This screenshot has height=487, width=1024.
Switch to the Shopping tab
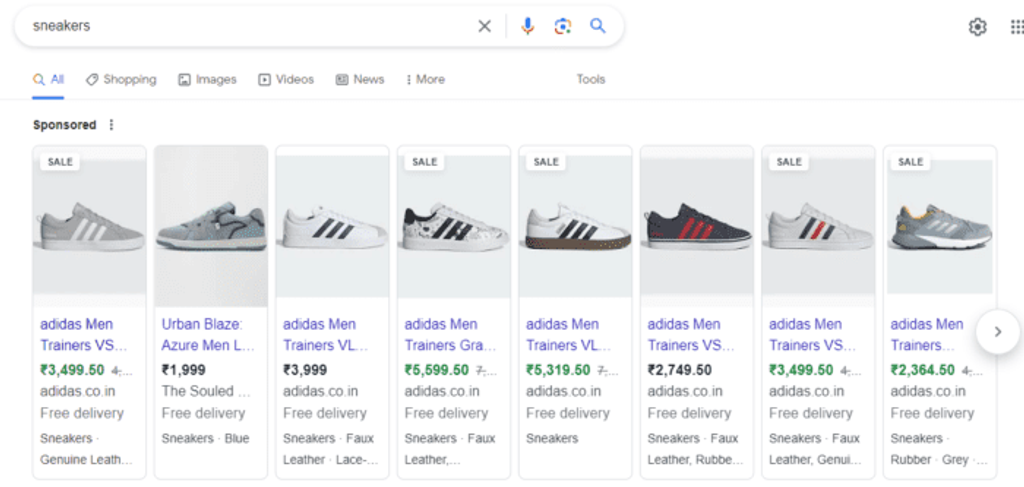[121, 80]
